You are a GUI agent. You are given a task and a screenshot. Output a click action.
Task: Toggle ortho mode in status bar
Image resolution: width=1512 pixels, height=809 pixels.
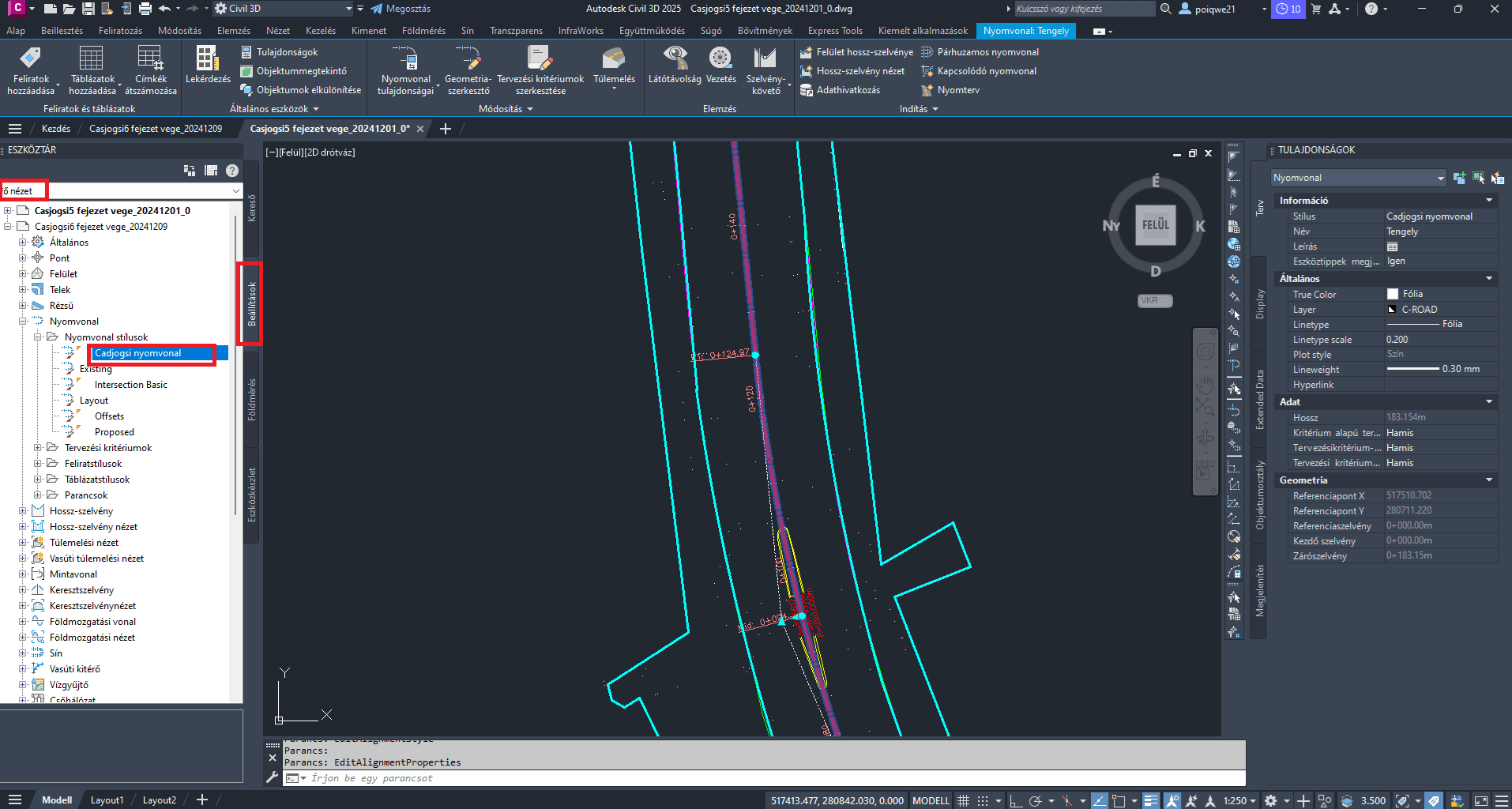point(1016,800)
